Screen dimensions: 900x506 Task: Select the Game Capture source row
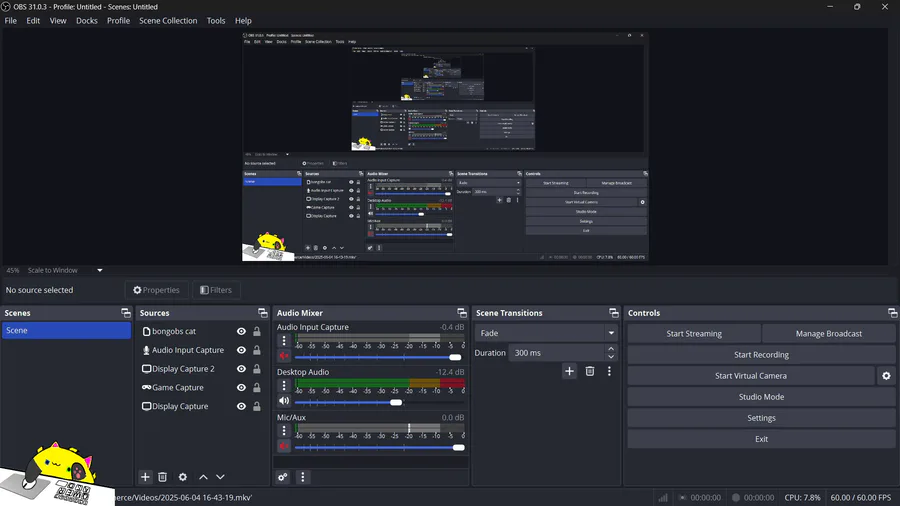[202, 388]
